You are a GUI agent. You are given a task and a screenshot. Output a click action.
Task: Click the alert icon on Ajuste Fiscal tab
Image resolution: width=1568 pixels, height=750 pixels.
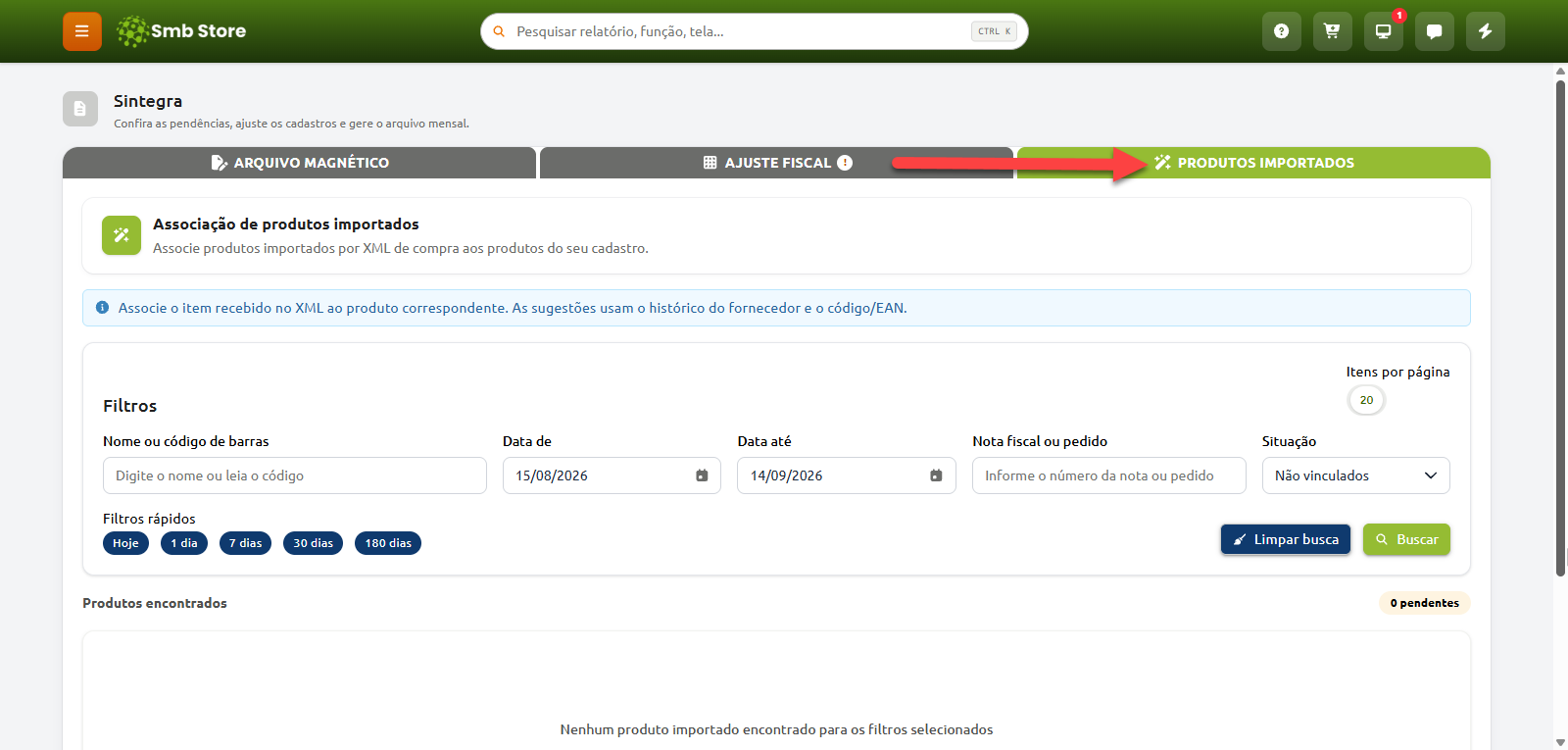[x=845, y=163]
